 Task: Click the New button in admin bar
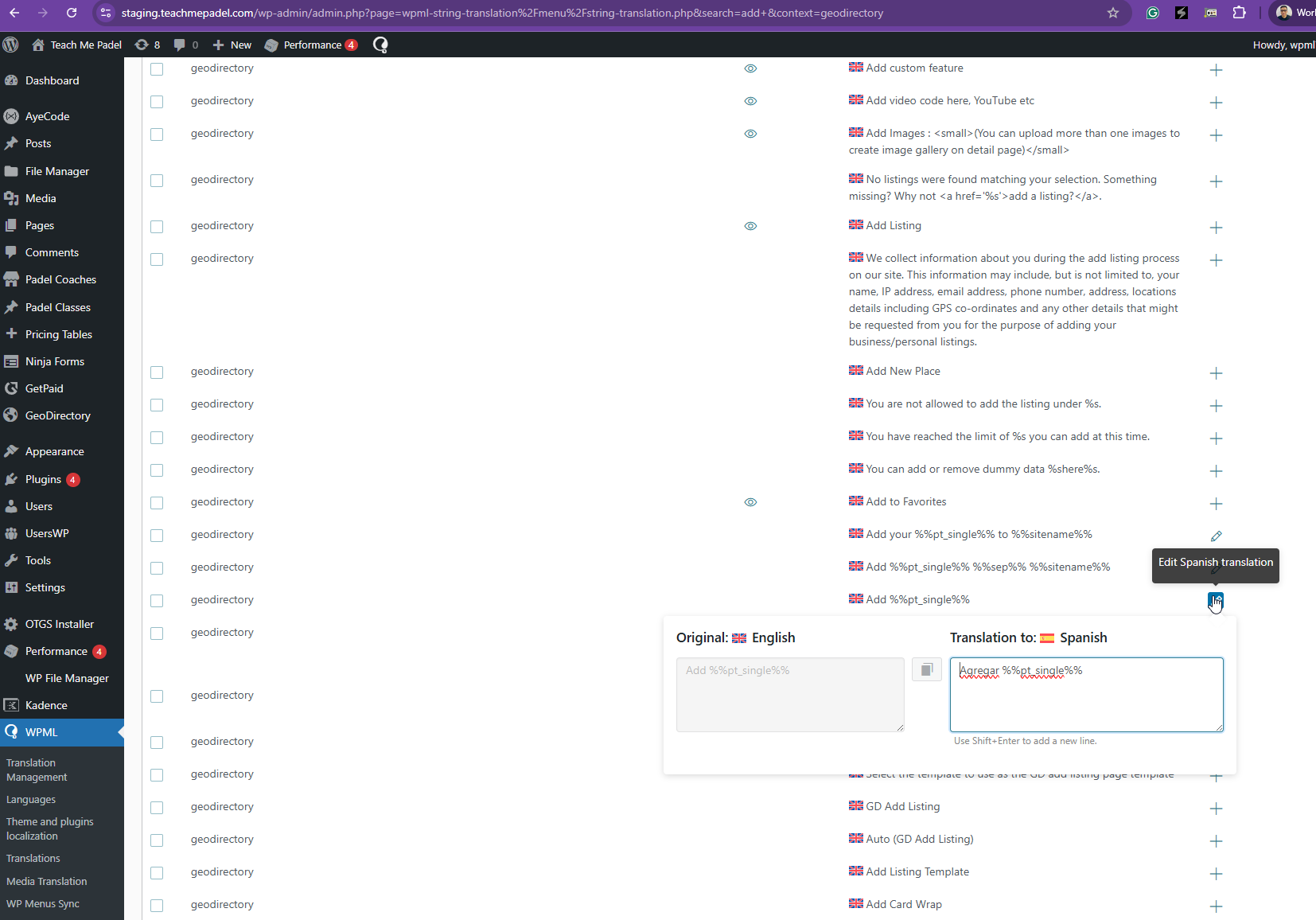(232, 45)
